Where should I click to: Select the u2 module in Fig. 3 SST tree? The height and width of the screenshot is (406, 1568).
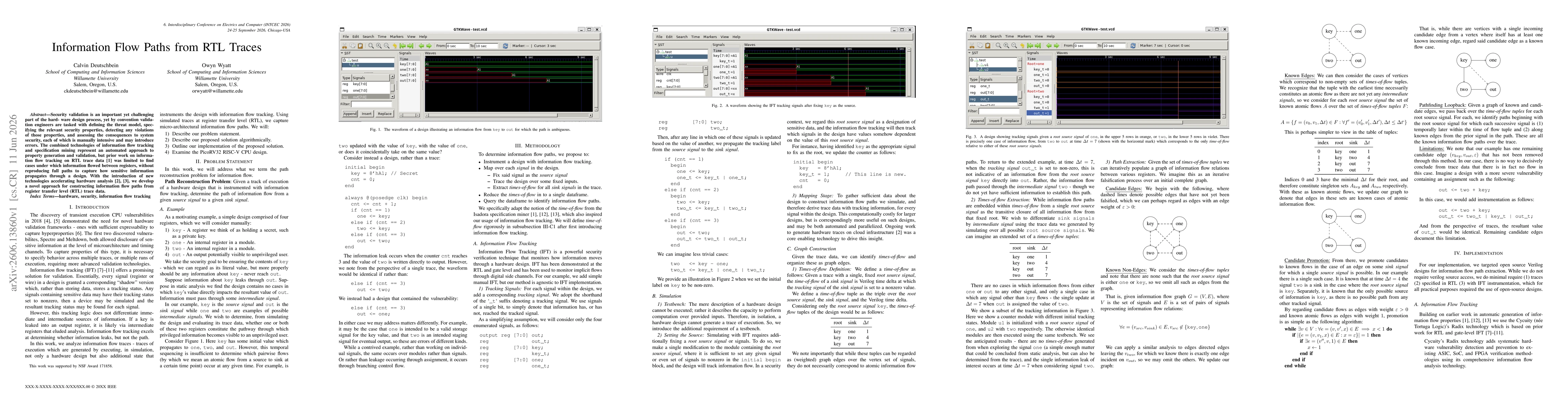click(993, 70)
